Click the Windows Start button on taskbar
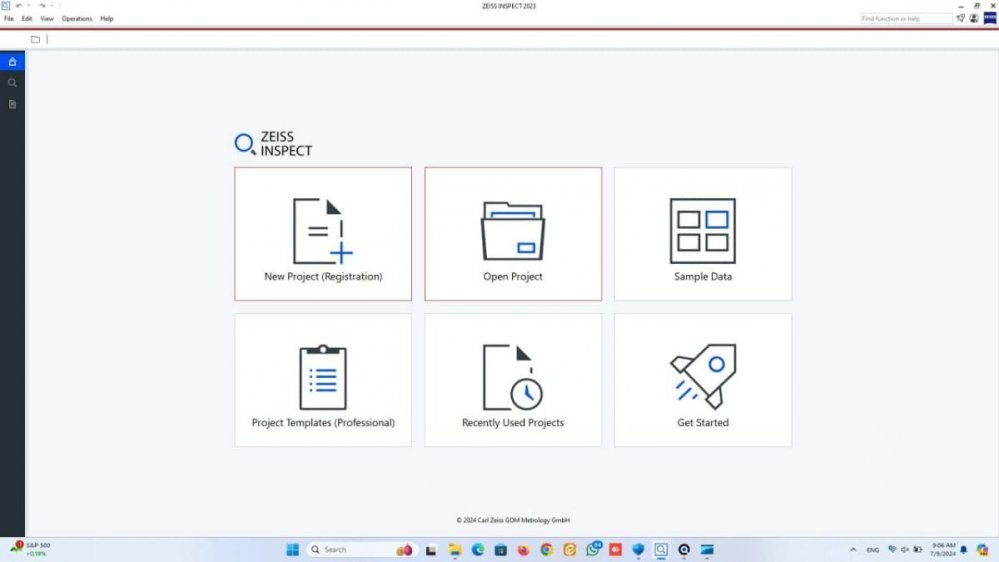 tap(293, 550)
